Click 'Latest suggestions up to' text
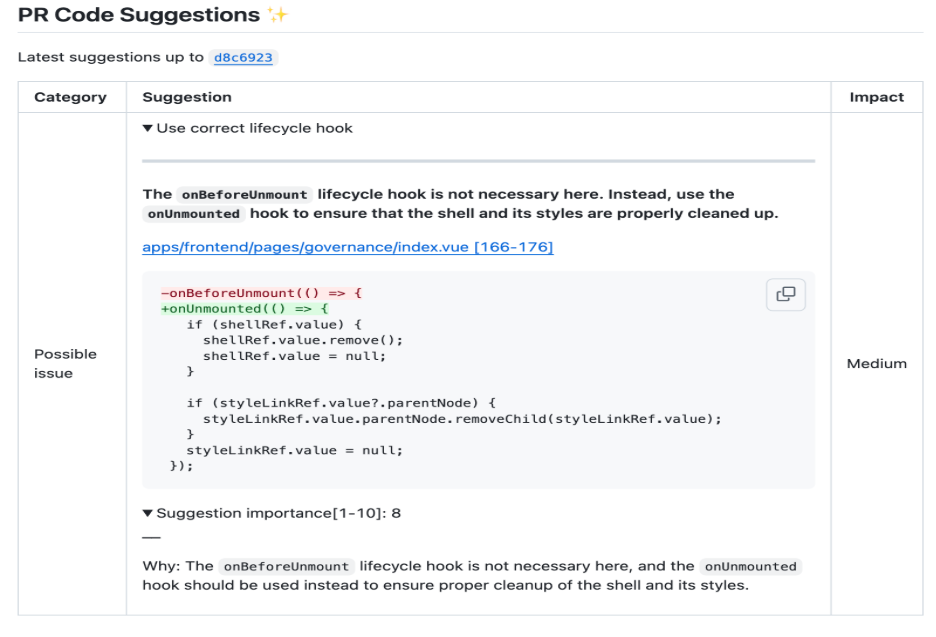This screenshot has height=637, width=936. 111,57
